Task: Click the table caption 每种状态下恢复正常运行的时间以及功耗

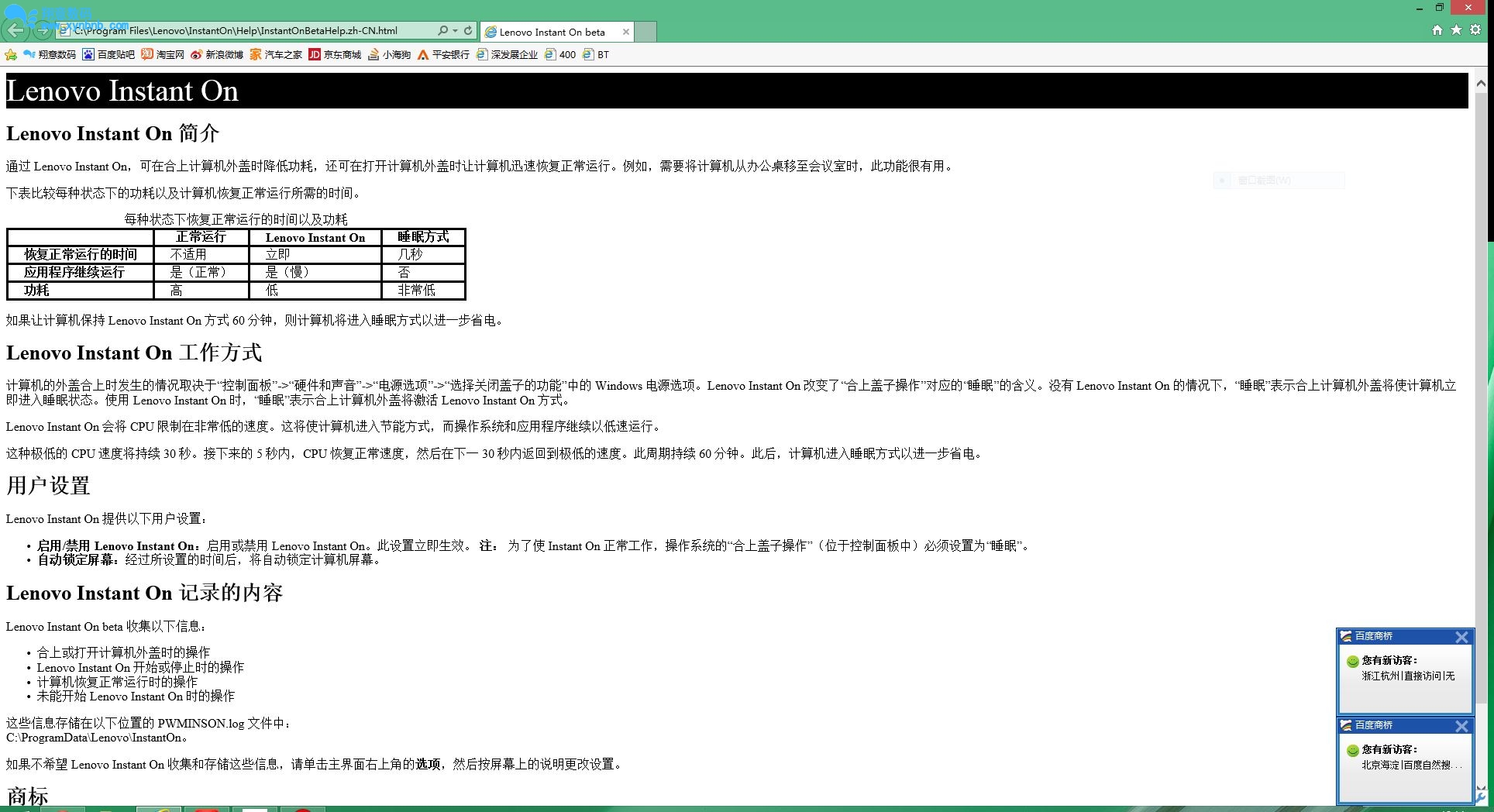Action: click(x=236, y=219)
